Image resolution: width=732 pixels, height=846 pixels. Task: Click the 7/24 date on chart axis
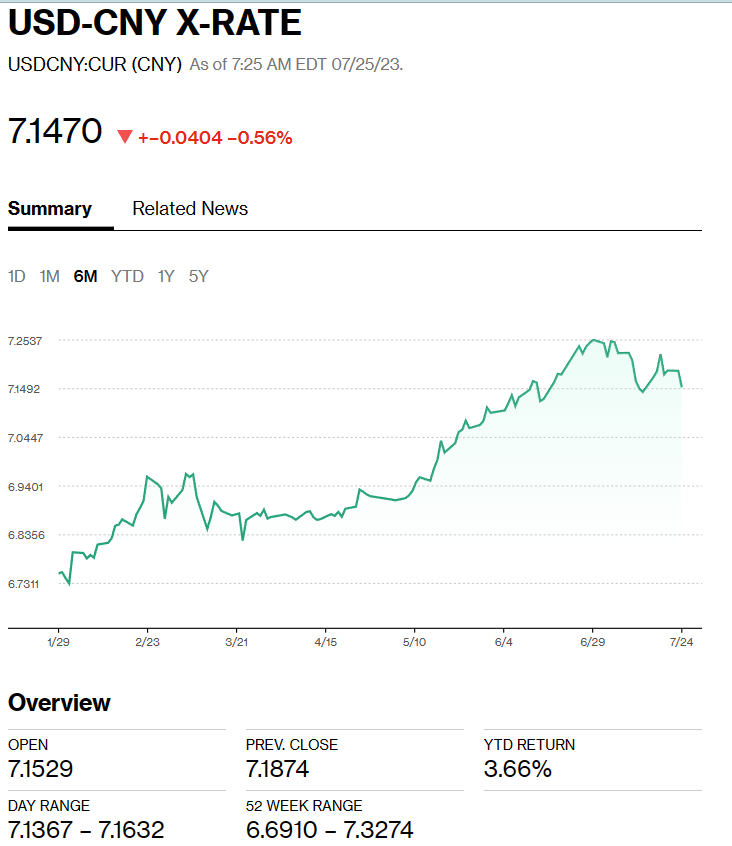pos(681,641)
